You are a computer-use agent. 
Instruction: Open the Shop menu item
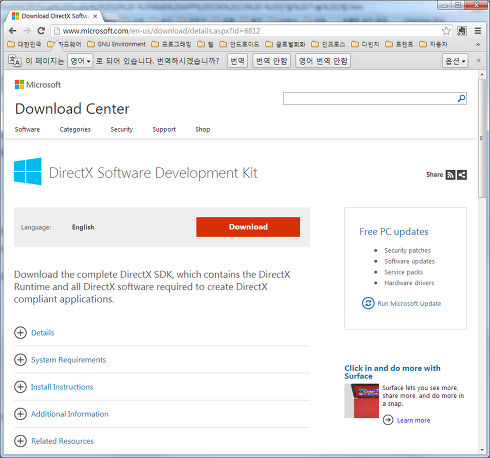[203, 129]
